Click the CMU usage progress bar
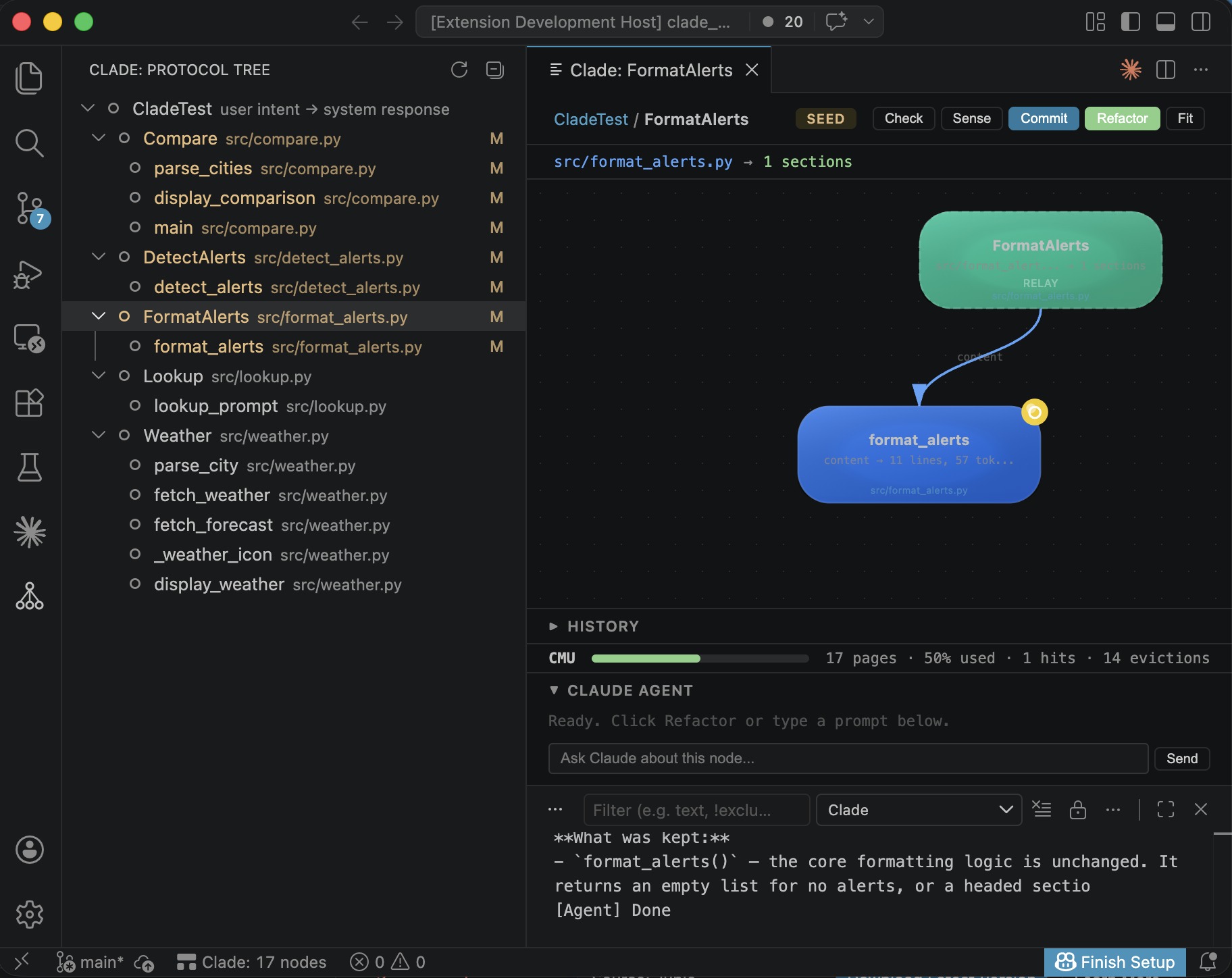Image resolution: width=1232 pixels, height=978 pixels. pos(699,658)
